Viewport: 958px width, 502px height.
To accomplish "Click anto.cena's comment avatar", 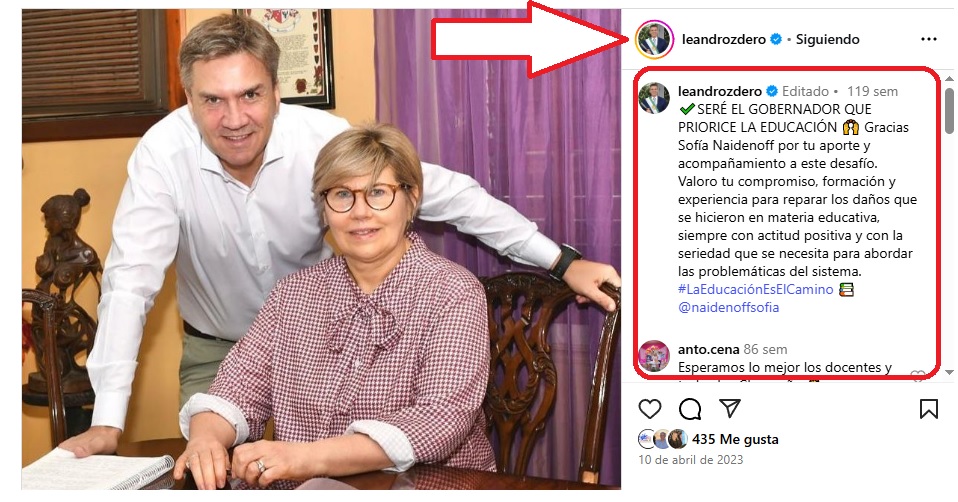I will point(654,356).
